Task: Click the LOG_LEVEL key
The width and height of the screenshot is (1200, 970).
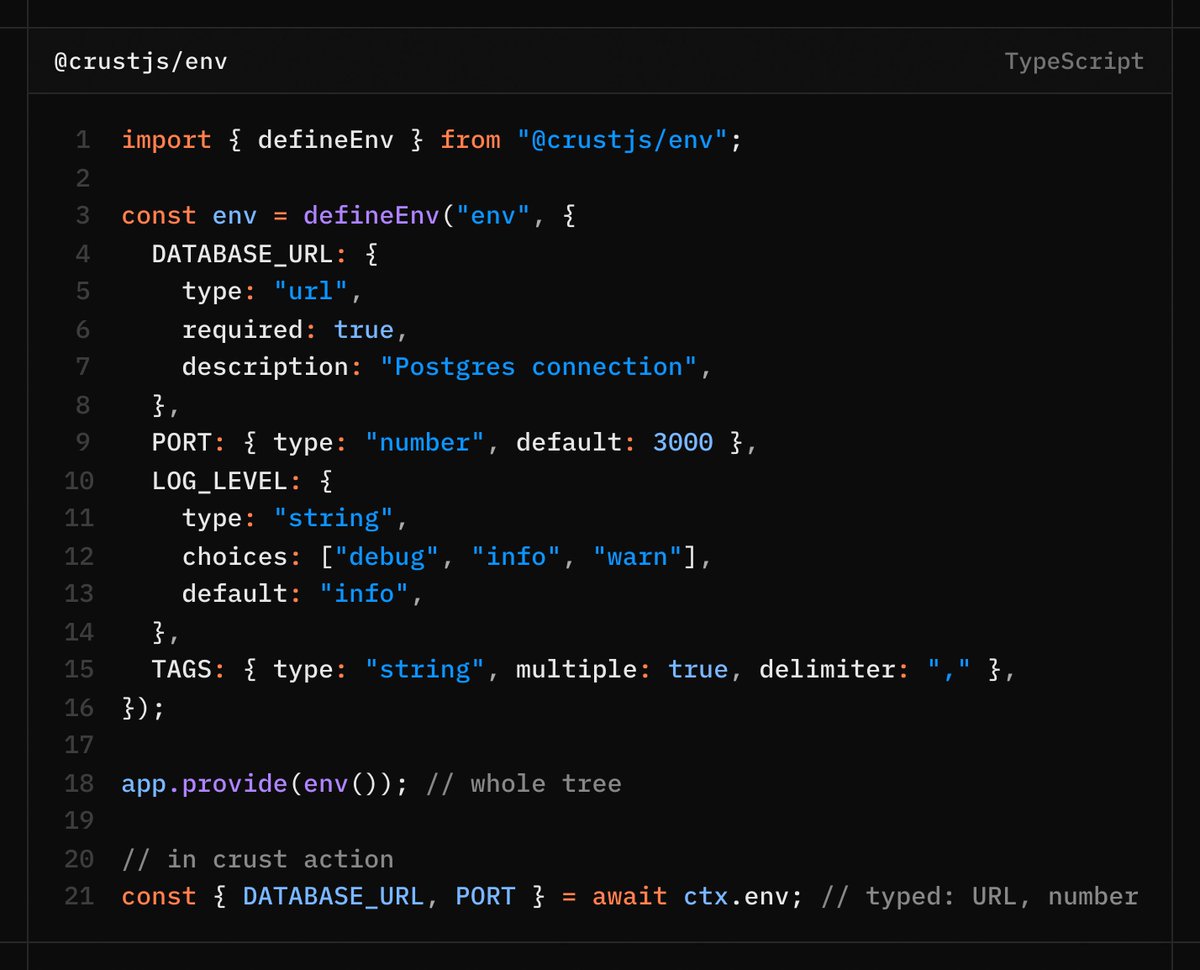Action: point(220,480)
